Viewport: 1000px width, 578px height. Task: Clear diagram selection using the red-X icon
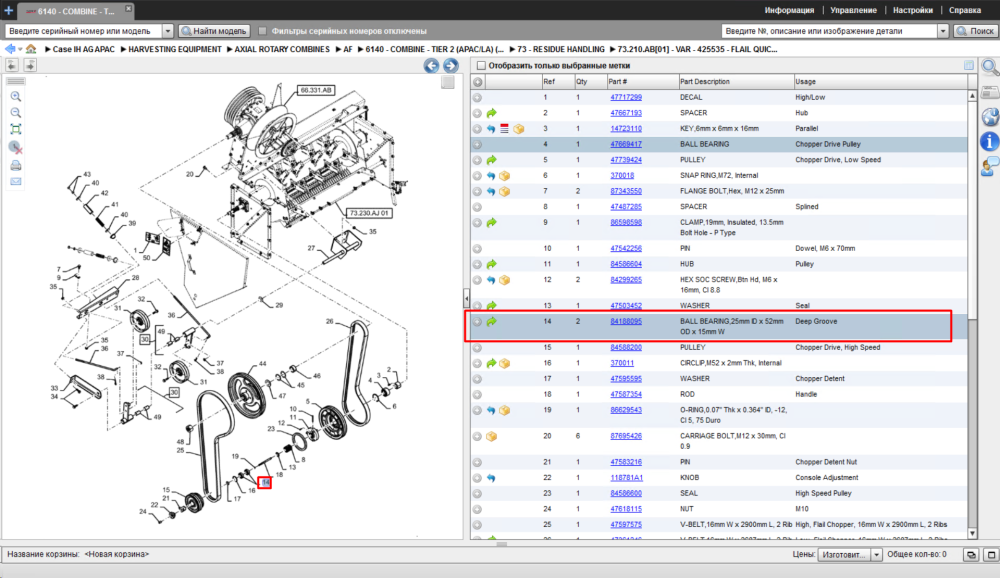16,147
